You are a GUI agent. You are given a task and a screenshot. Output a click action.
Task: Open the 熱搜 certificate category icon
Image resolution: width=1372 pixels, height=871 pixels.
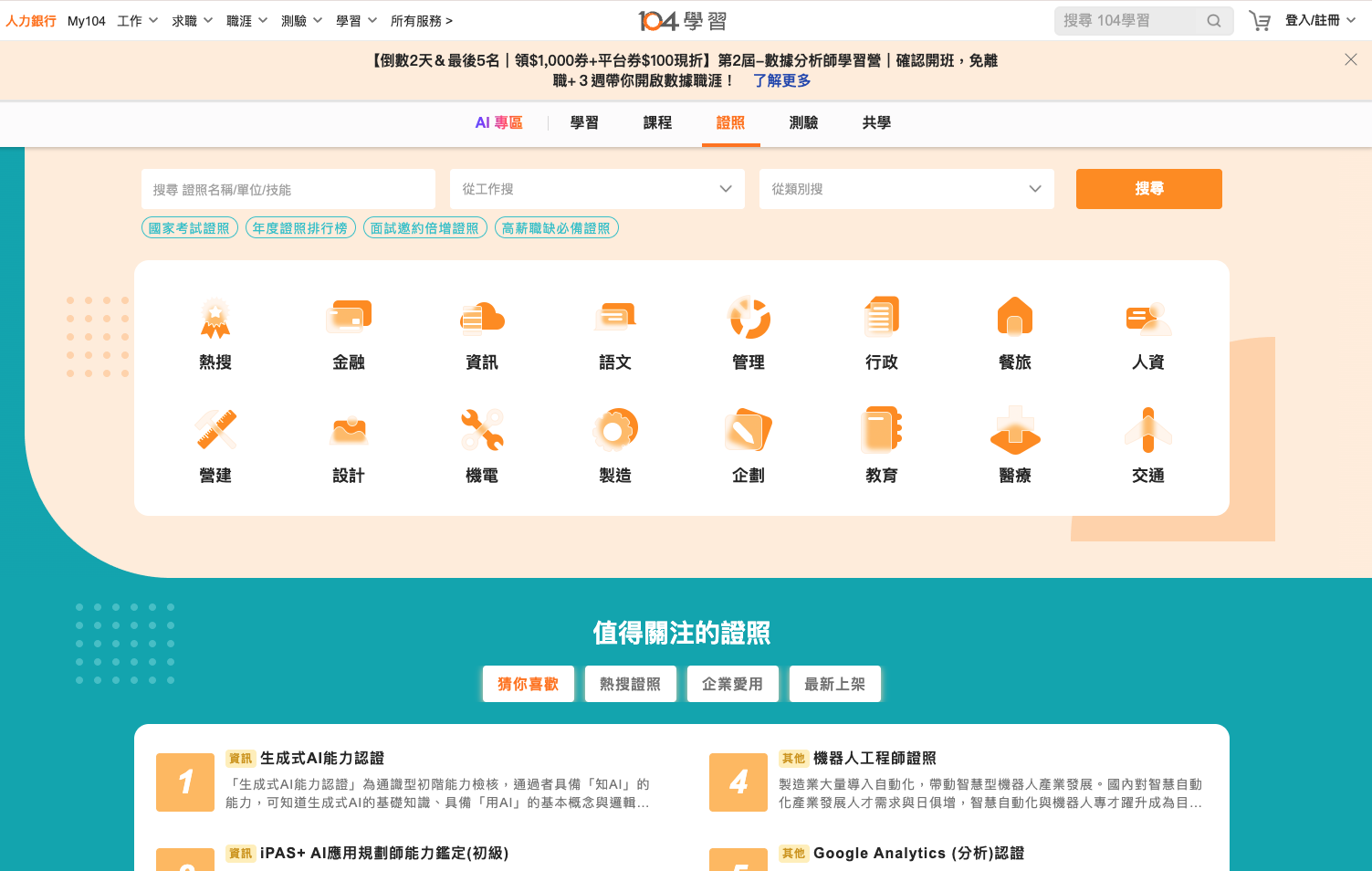(x=215, y=318)
